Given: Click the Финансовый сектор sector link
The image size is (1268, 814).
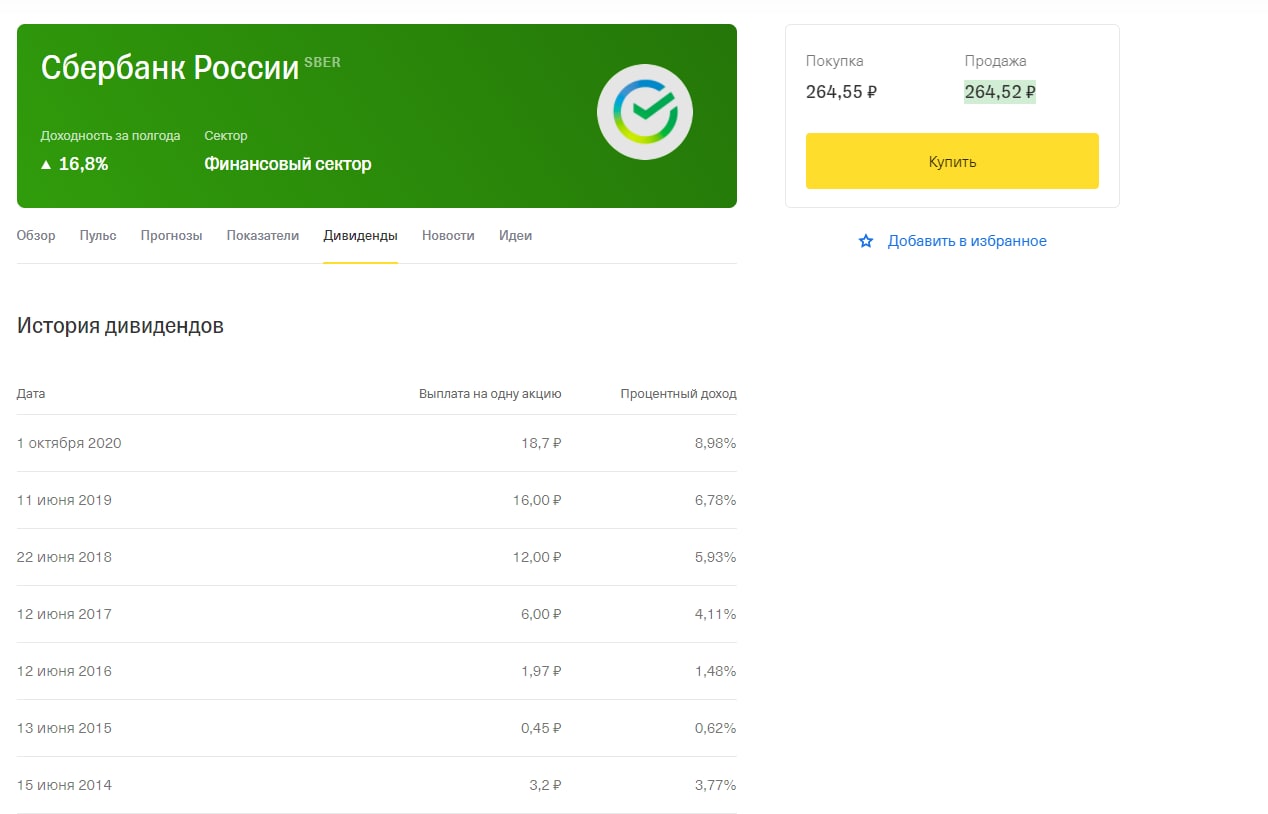Looking at the screenshot, I should click(288, 164).
